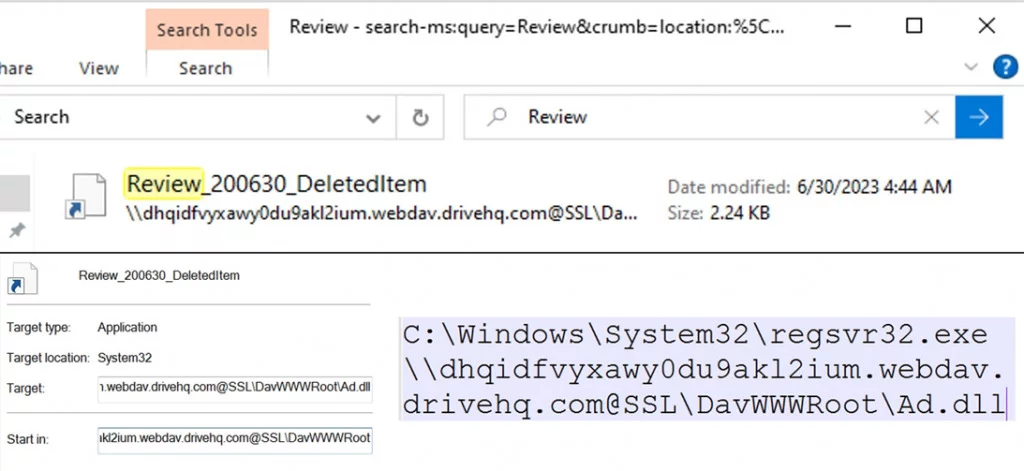This screenshot has height=471, width=1024.
Task: Click the Refresh button beside address bar
Action: click(421, 117)
